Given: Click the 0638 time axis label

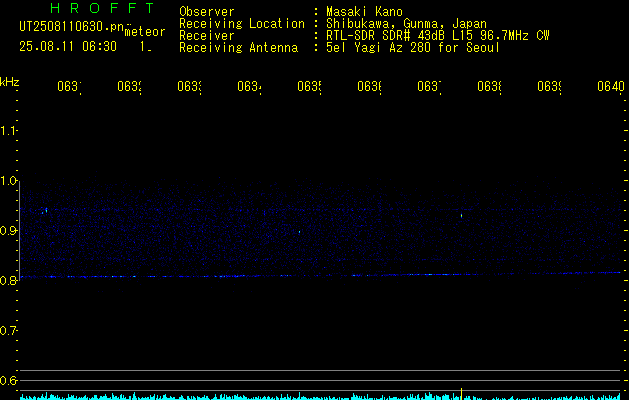Looking at the screenshot, I should coord(489,86).
